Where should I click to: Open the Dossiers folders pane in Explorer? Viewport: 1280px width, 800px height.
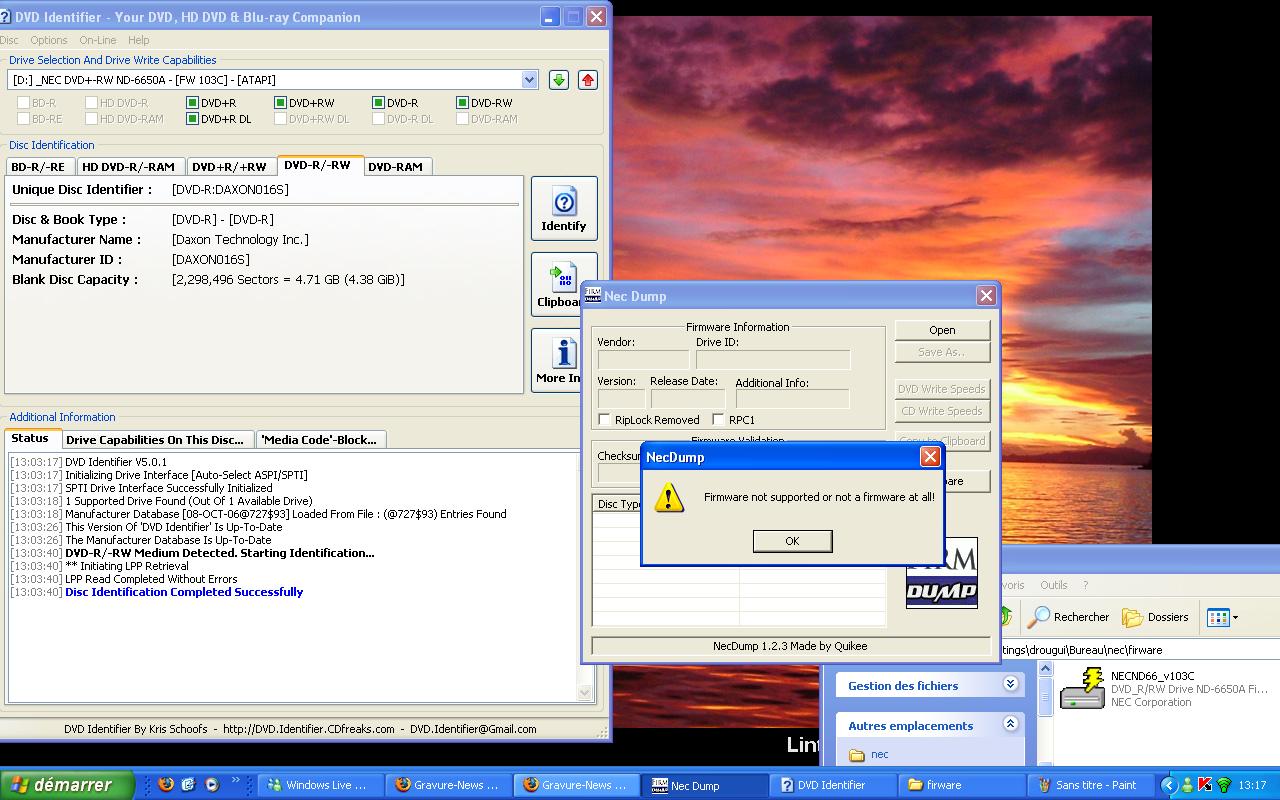point(1156,617)
